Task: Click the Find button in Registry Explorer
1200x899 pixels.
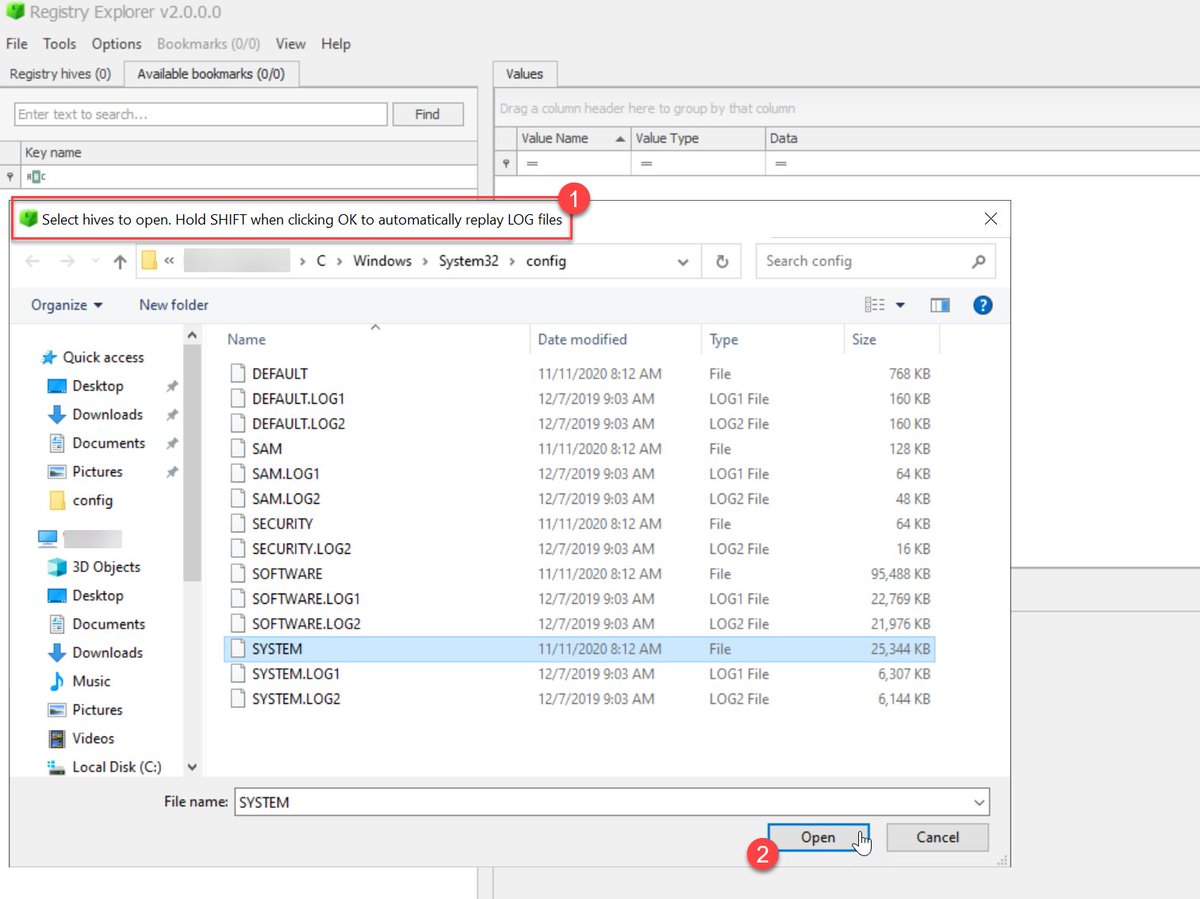Action: coord(427,114)
